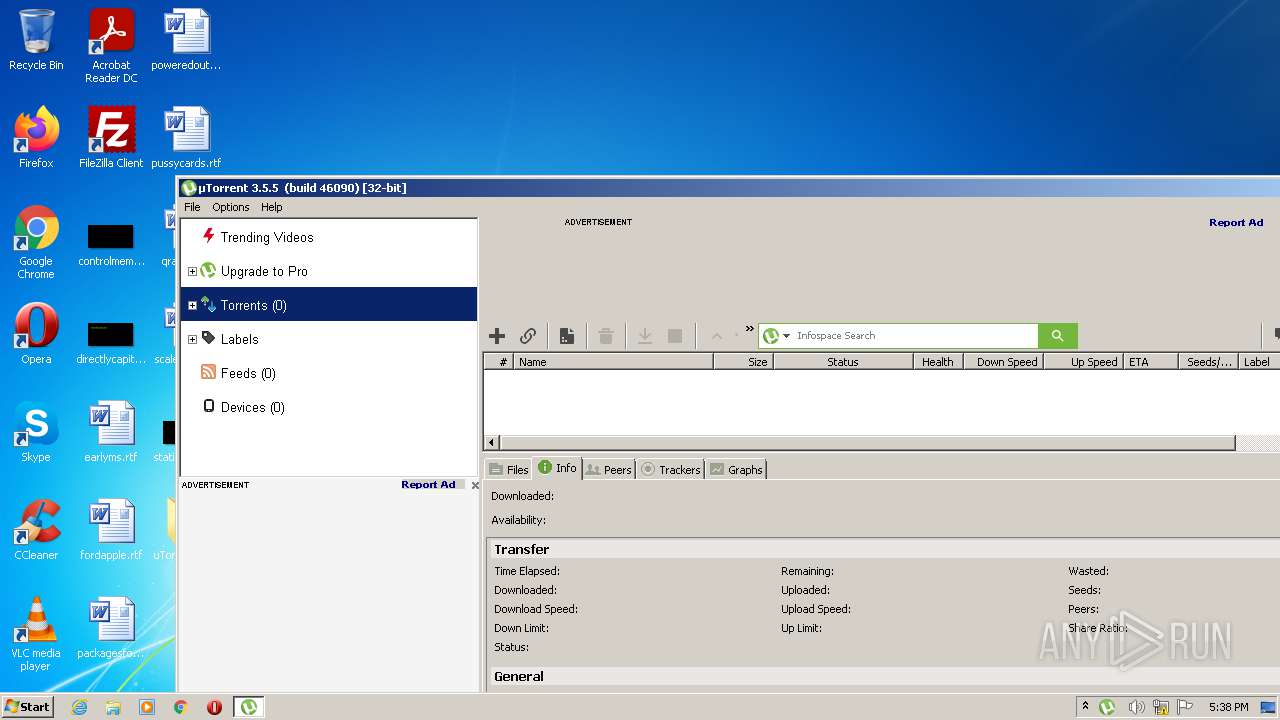
Task: Click the Labels tag icon in sidebar
Action: click(x=208, y=338)
